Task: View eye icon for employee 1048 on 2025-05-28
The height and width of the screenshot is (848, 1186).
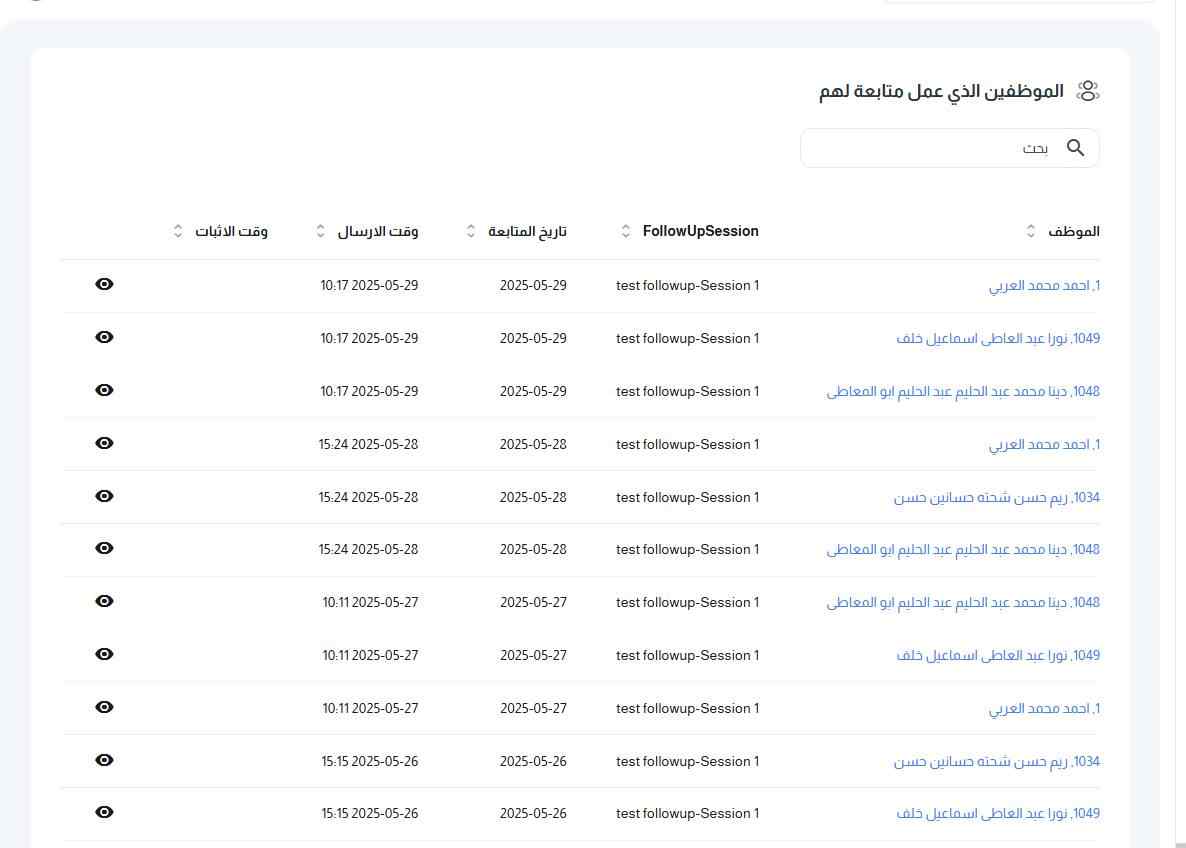Action: coord(104,548)
